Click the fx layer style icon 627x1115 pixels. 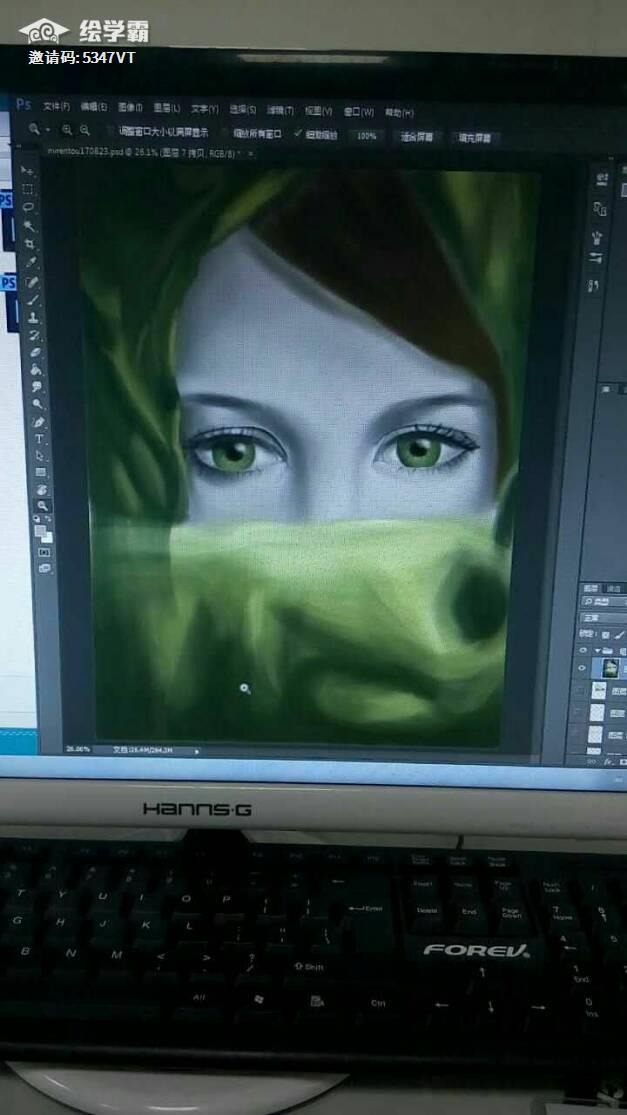608,761
